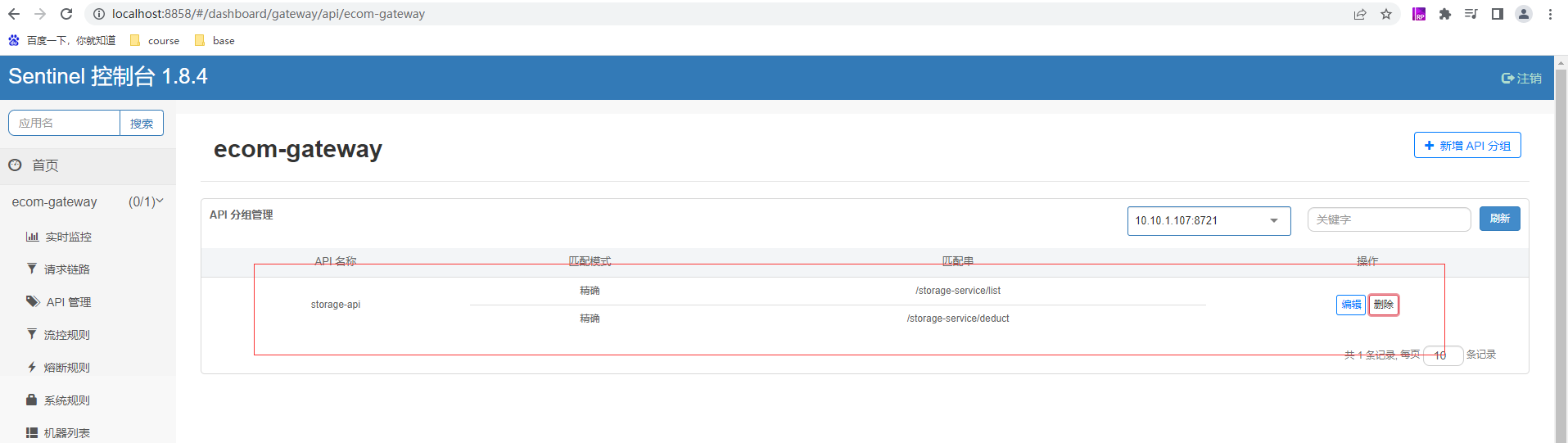Open the base bookmarks folder

pos(215,40)
